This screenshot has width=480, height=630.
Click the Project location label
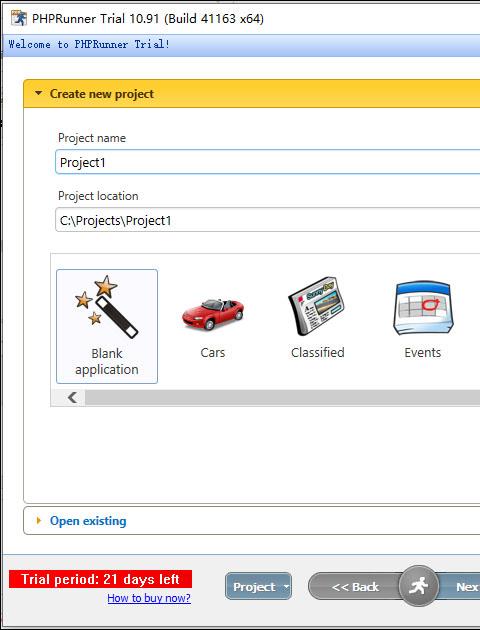[98, 196]
